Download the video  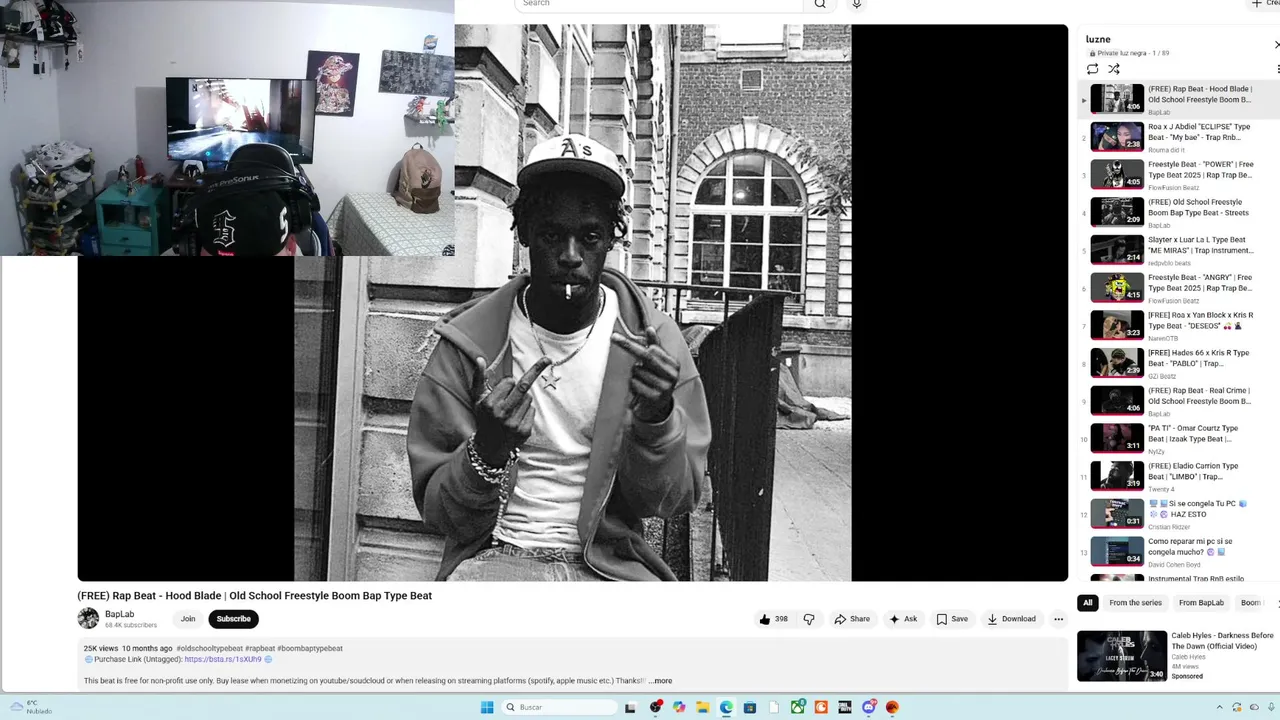click(1011, 619)
